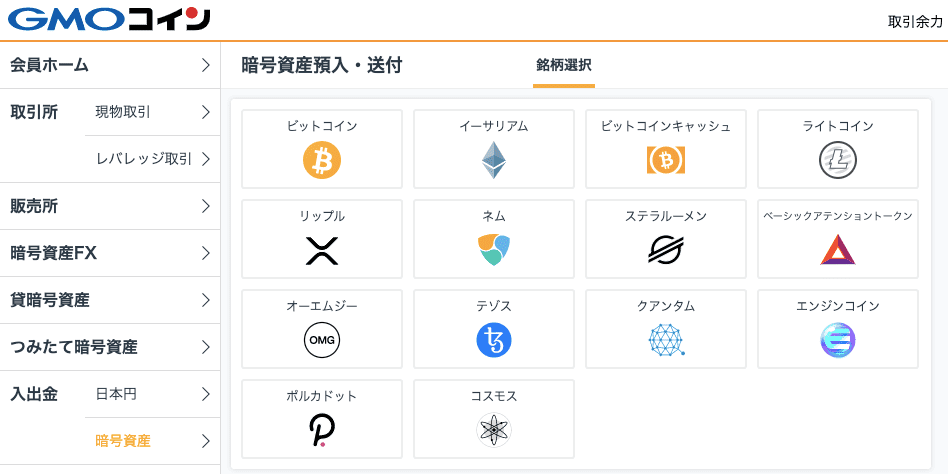This screenshot has height=474, width=948.
Task: Expand the 暗号資産FX sidebar chevron
Action: [x=206, y=253]
